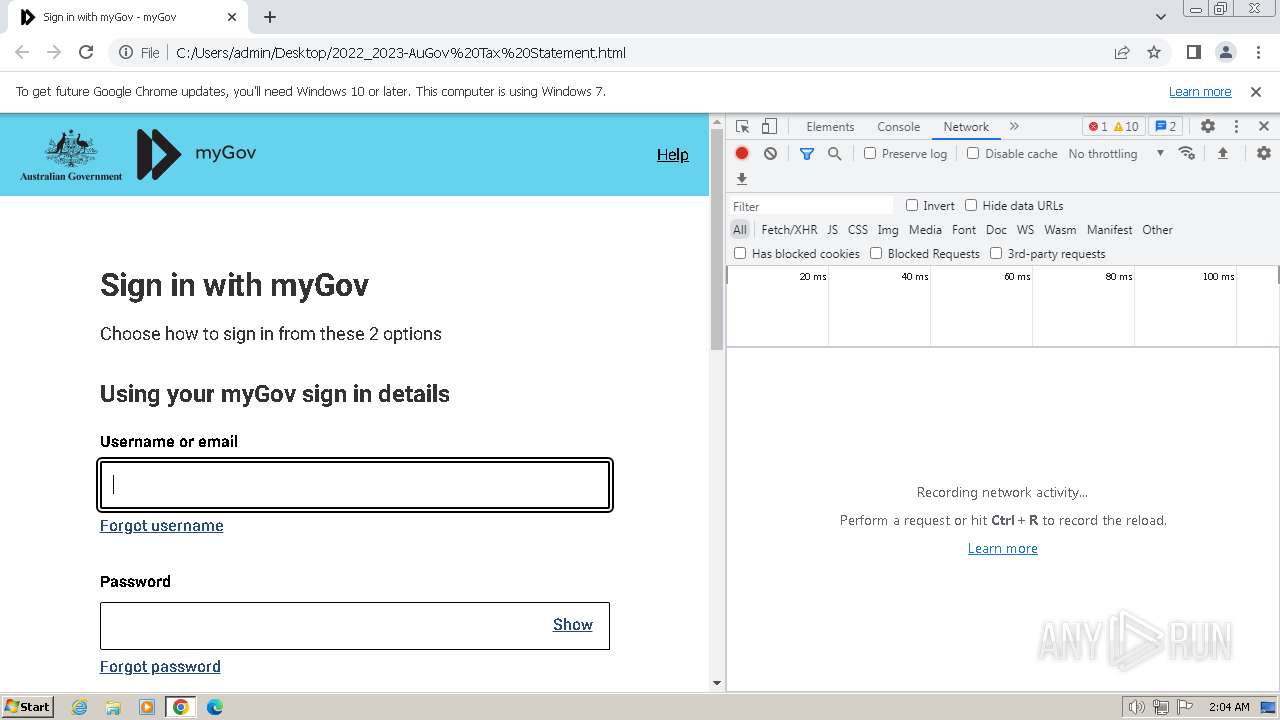Click the Network Filter text box

[811, 206]
